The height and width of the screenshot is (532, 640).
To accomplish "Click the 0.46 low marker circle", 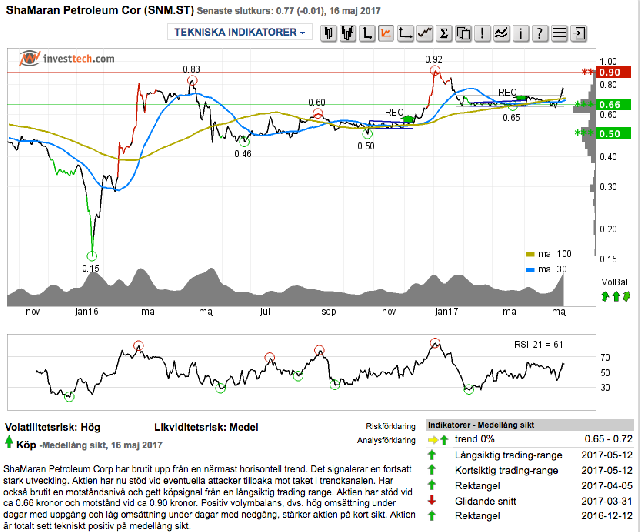I will [244, 142].
